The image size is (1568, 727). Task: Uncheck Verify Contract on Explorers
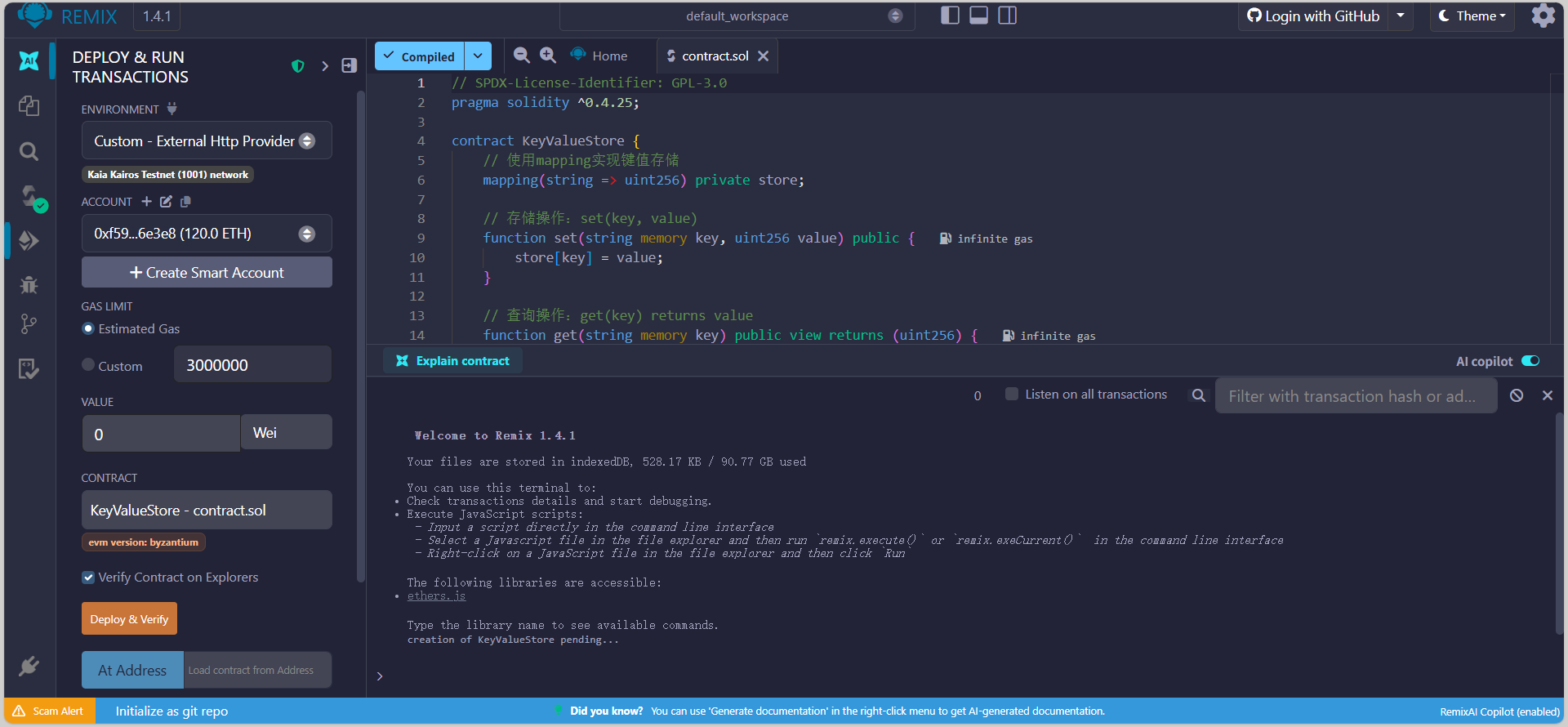[88, 578]
